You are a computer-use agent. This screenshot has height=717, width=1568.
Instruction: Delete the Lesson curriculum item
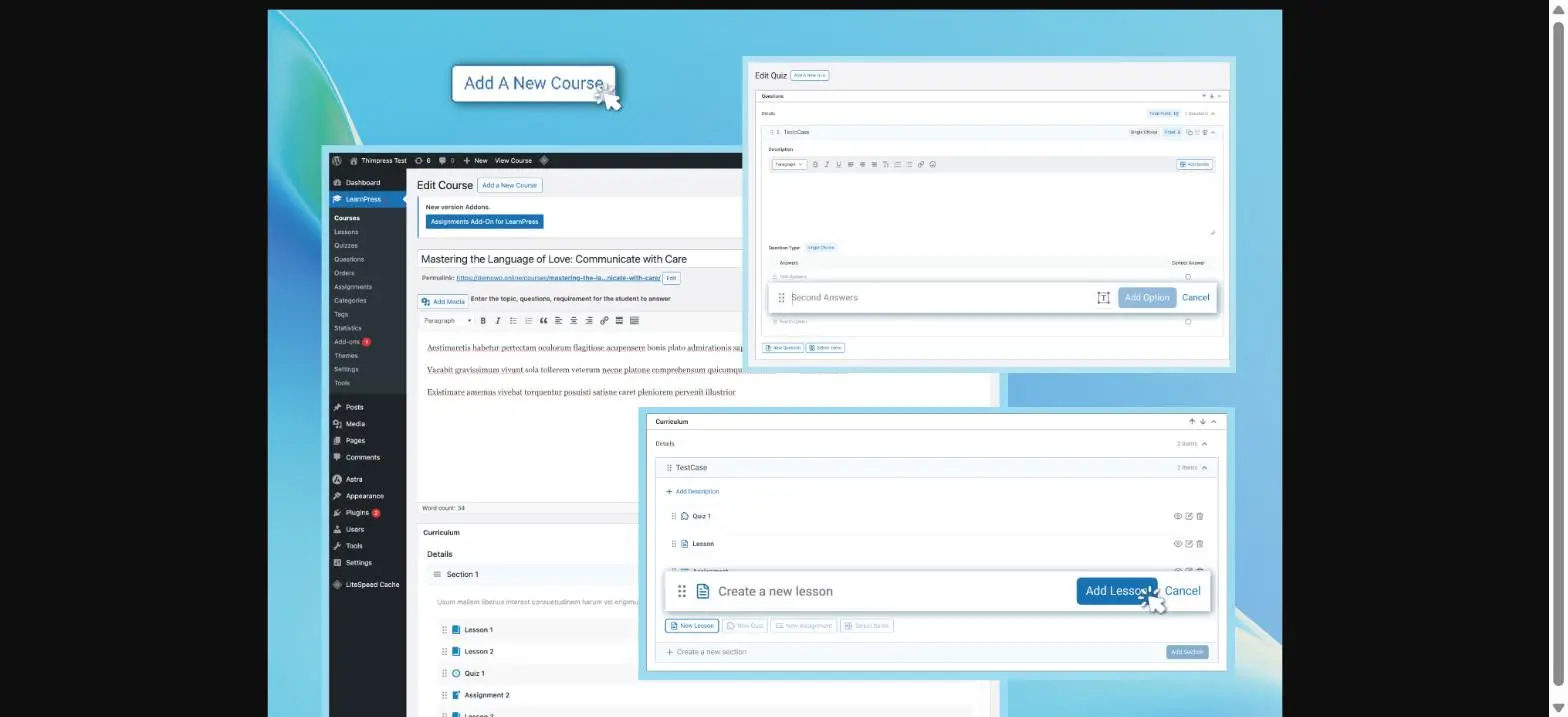pos(1200,544)
